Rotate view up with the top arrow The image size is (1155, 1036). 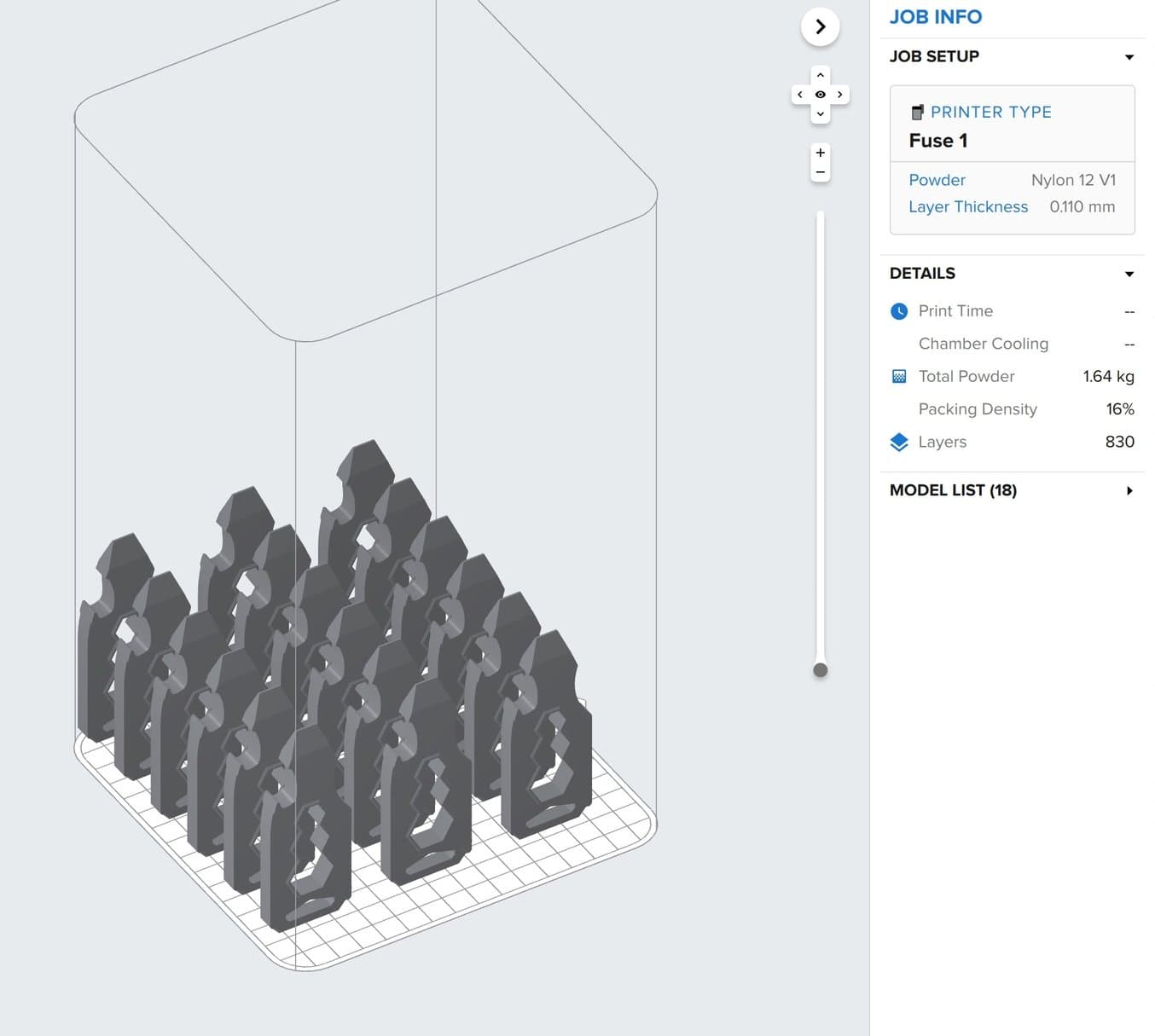click(x=820, y=75)
